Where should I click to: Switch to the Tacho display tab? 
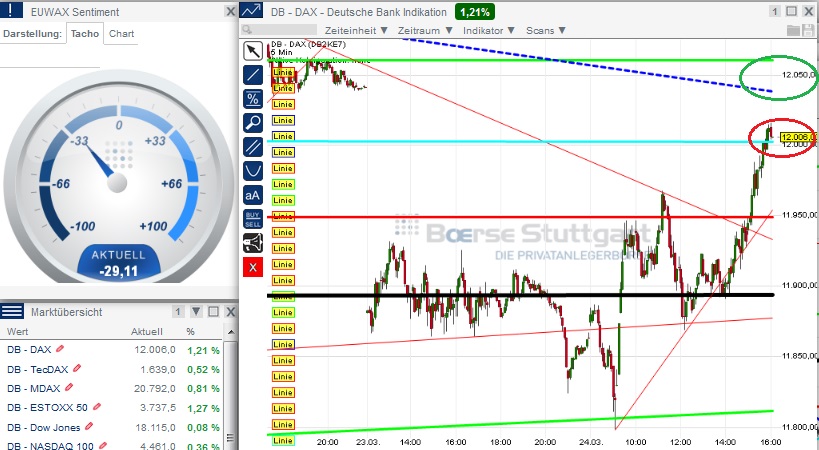(85, 33)
